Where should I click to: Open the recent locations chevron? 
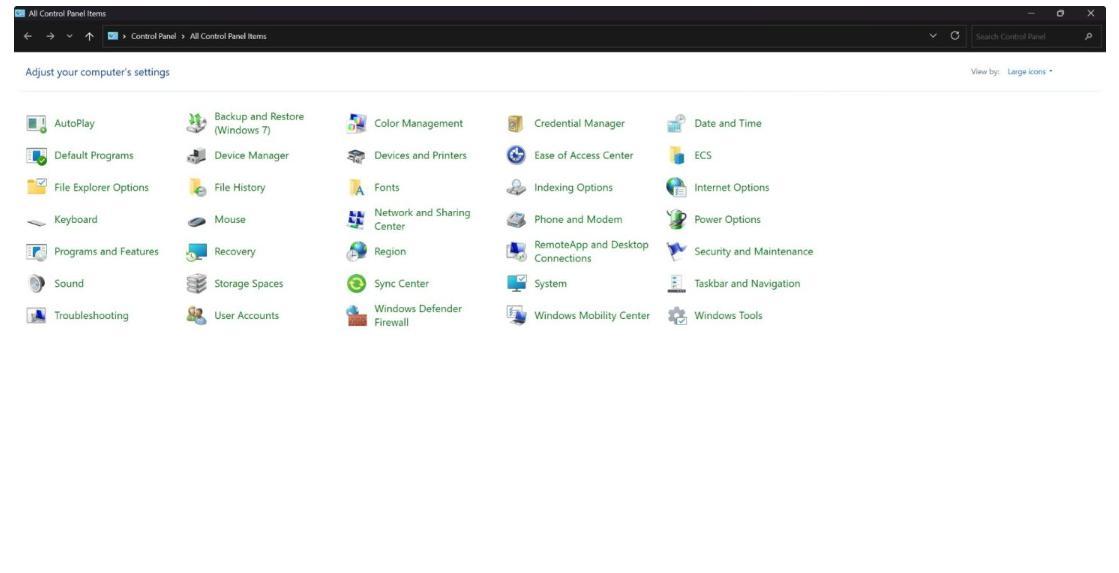pyautogui.click(x=69, y=36)
